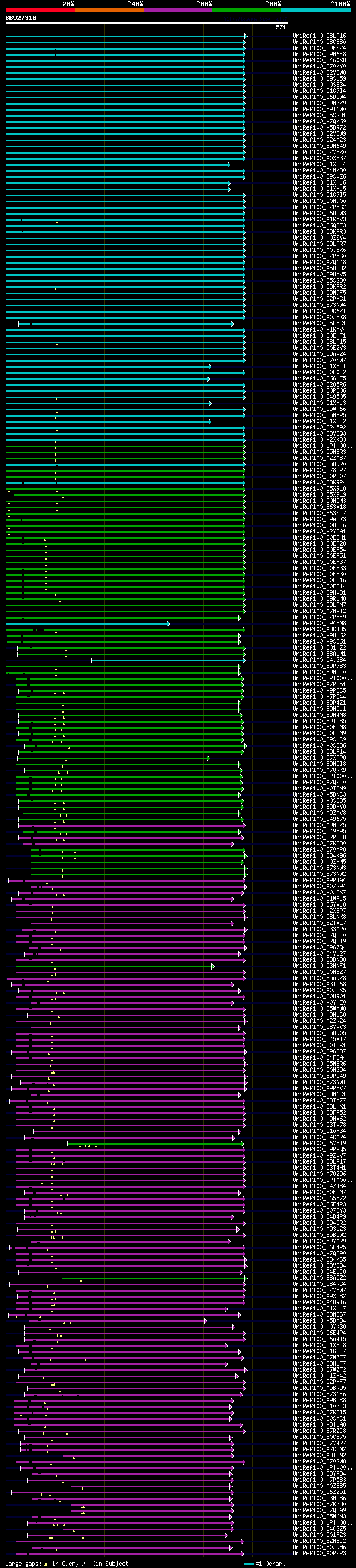
Task: Click the UniRef100_B9P7B3 label
Action: point(319,666)
